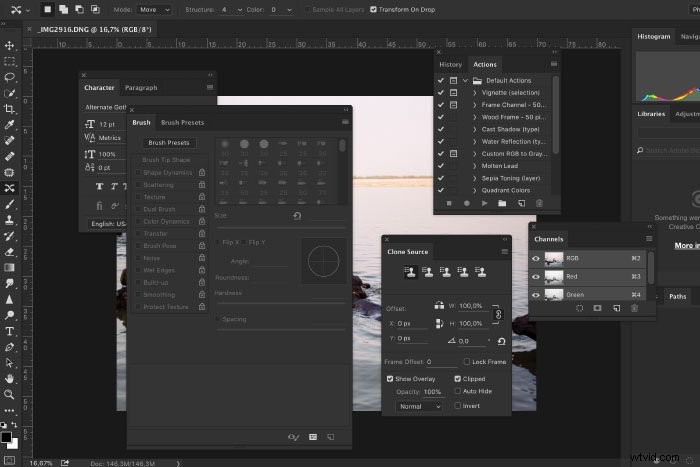This screenshot has height=467, width=700.
Task: Select the Eyedropper tool
Action: (9, 125)
